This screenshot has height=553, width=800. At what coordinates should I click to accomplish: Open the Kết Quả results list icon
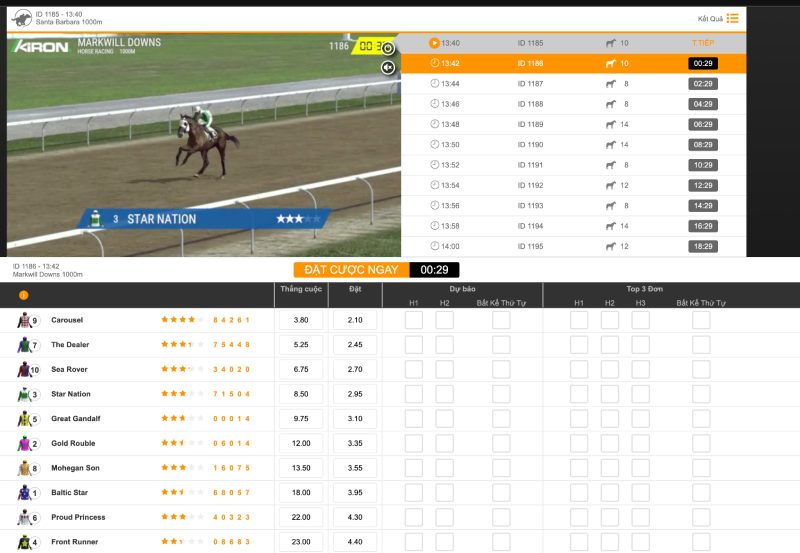click(x=733, y=18)
